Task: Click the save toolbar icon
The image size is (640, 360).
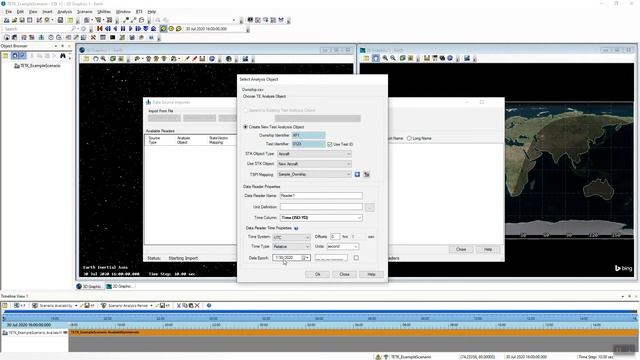Action: coord(22,20)
